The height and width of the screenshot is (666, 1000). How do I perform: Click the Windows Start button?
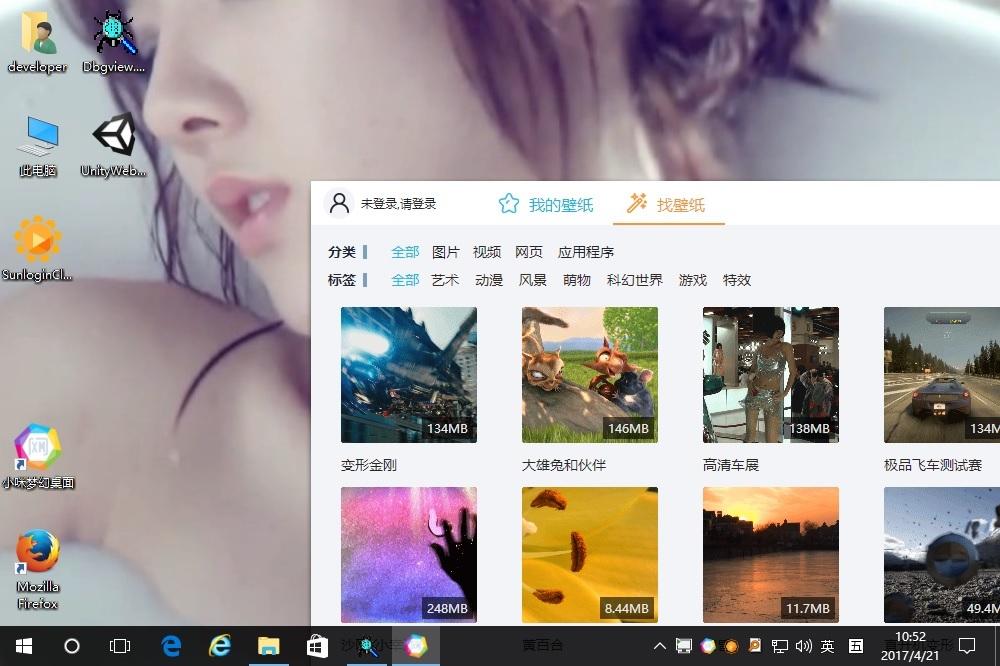pos(24,646)
